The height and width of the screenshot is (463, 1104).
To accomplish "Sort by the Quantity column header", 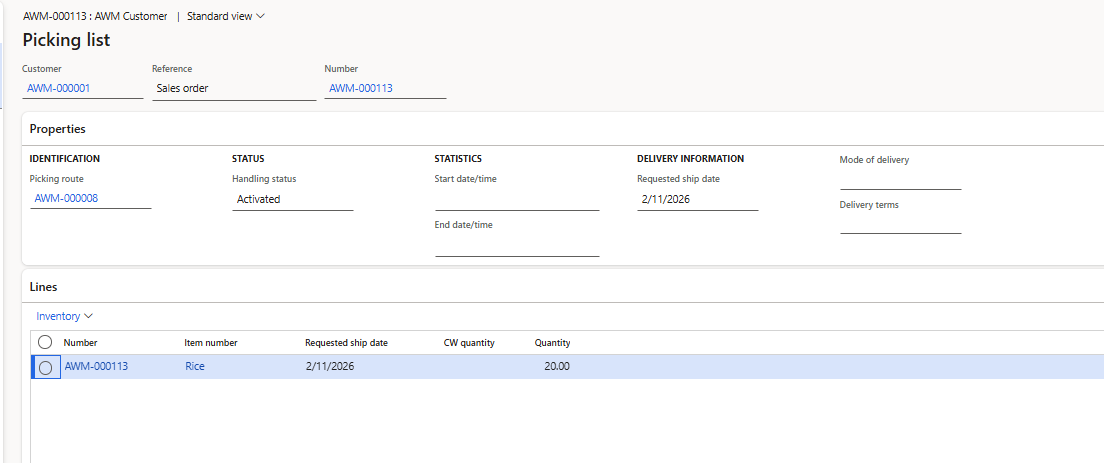I will click(x=552, y=343).
